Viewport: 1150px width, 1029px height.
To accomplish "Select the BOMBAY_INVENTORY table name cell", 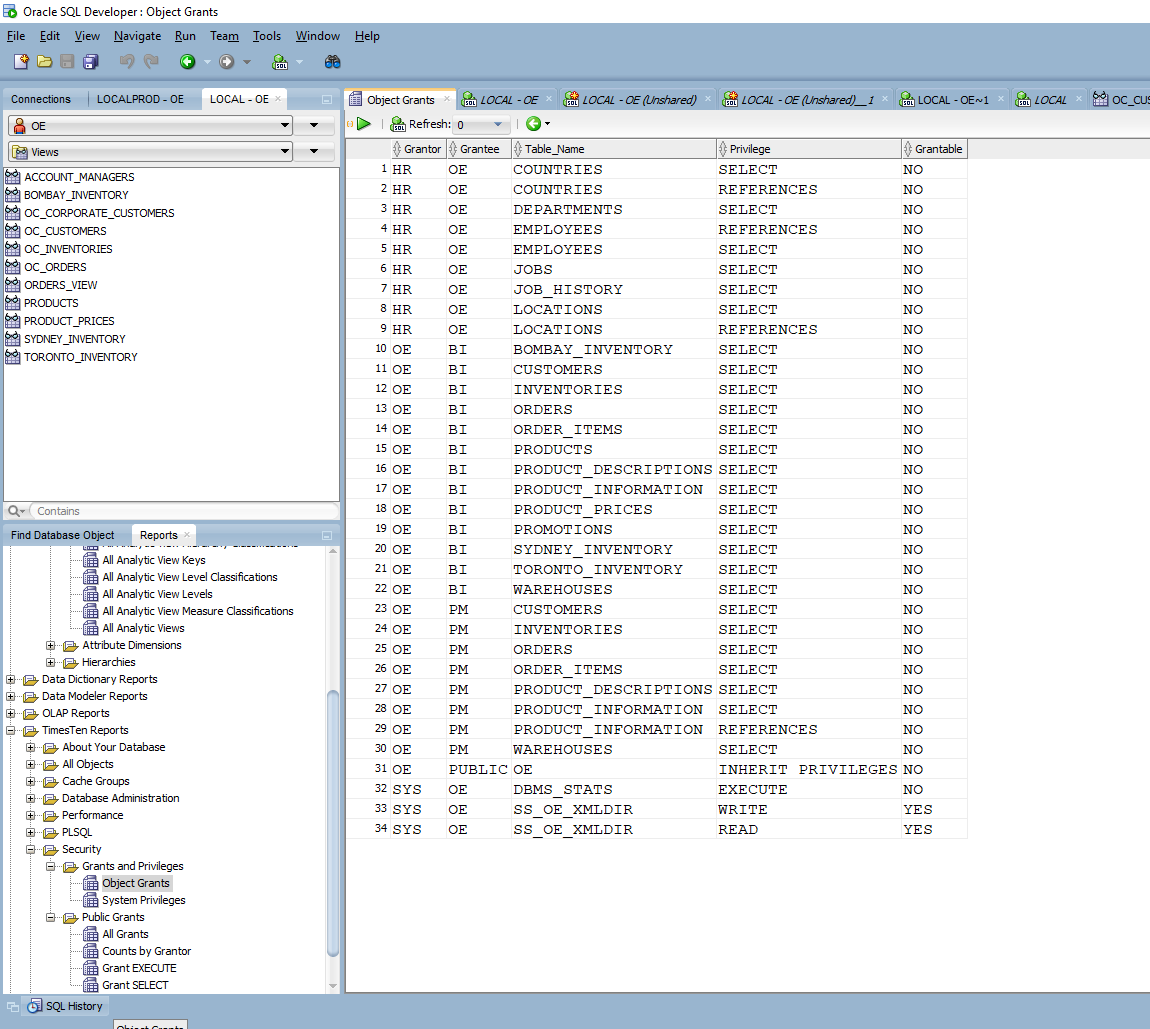I will coord(613,350).
